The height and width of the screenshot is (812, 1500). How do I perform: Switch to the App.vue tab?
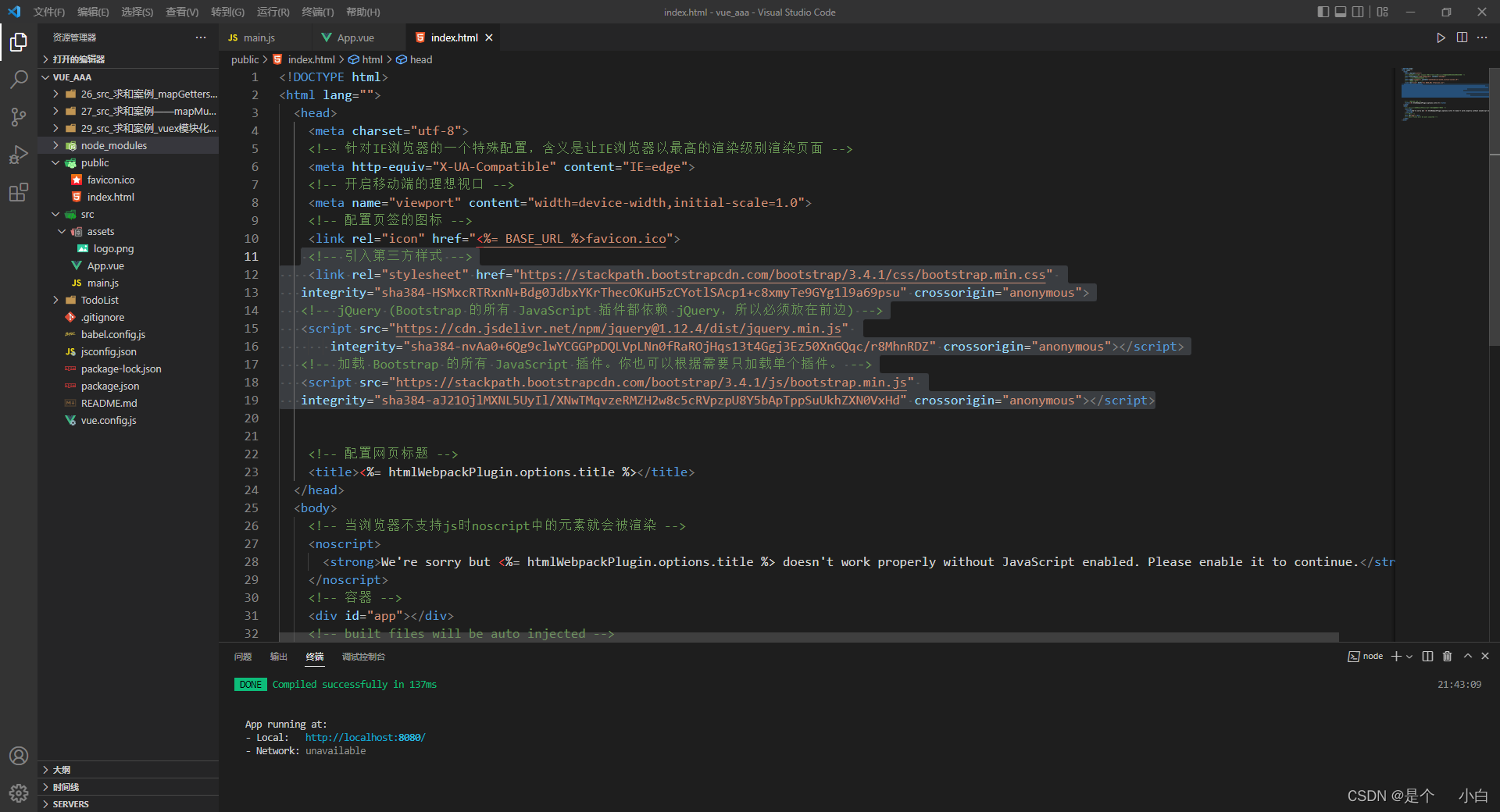[355, 37]
